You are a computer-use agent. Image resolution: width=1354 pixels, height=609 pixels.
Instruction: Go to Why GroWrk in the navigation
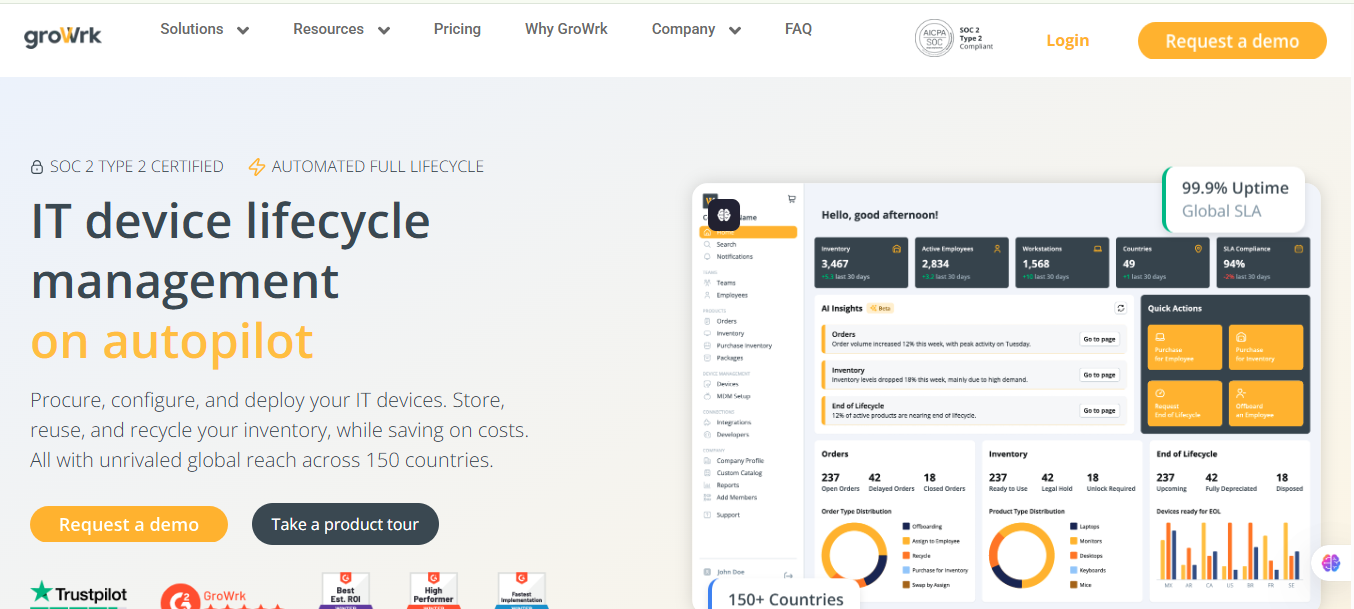(x=566, y=29)
